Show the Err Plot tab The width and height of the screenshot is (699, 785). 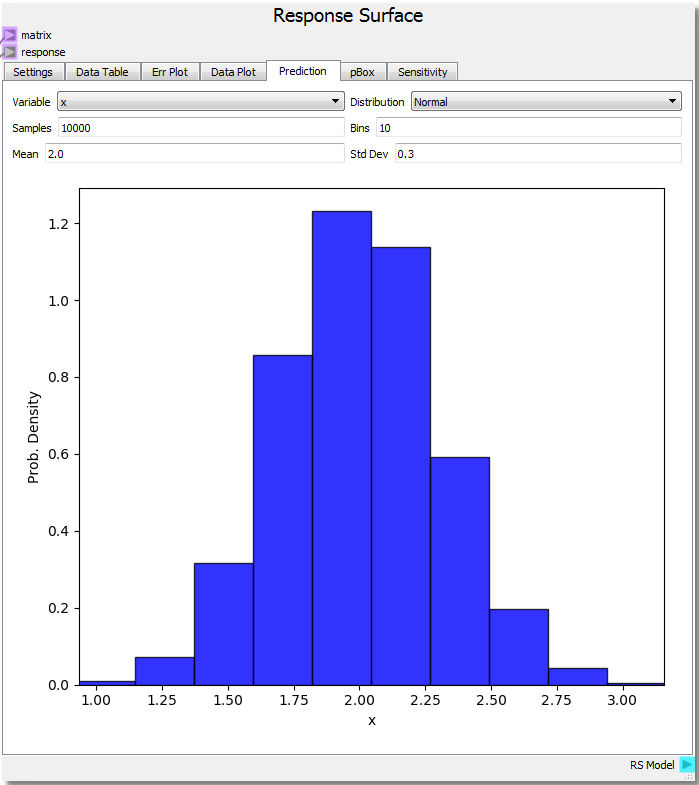click(x=169, y=72)
